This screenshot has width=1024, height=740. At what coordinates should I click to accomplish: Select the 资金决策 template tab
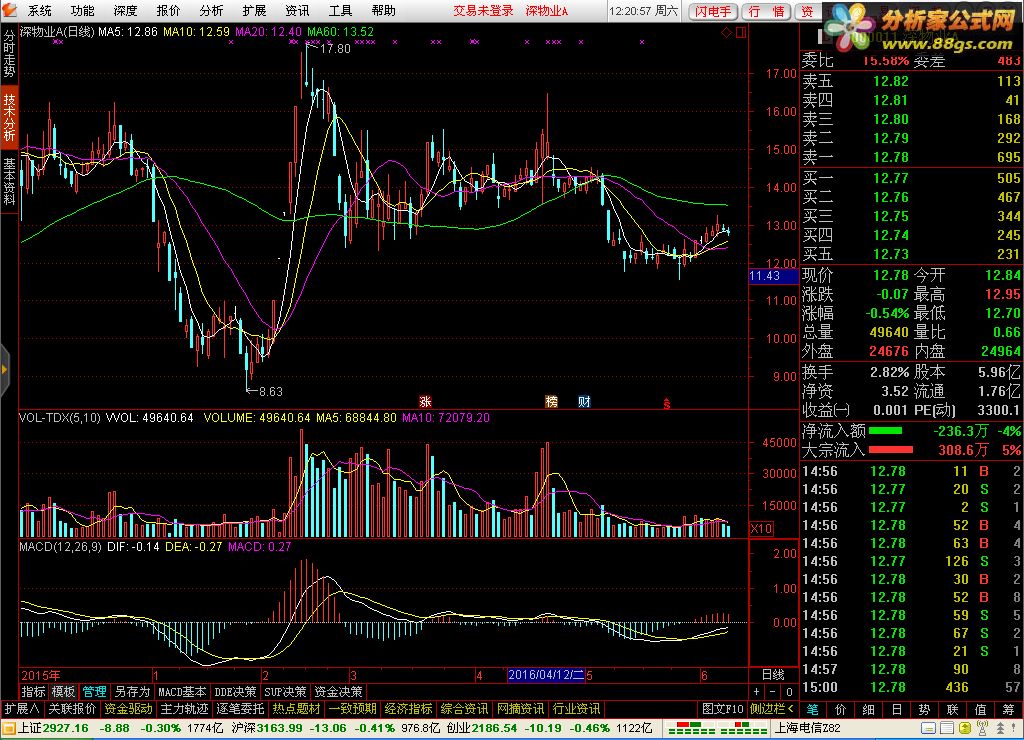tap(338, 692)
